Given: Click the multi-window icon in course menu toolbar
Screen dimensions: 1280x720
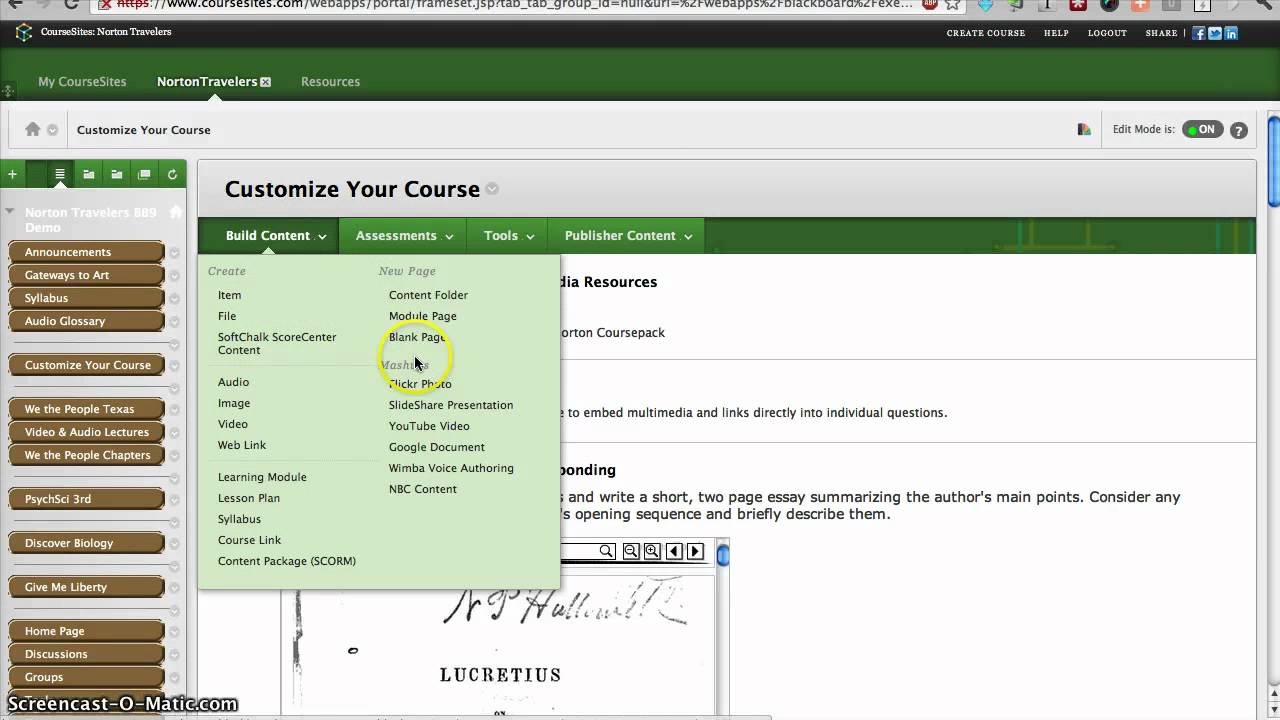Looking at the screenshot, I should tap(144, 174).
